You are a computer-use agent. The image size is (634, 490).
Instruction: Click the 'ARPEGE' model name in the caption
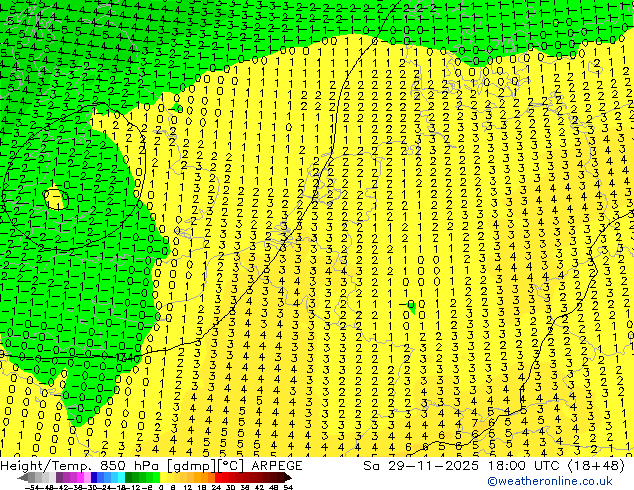pyautogui.click(x=277, y=466)
